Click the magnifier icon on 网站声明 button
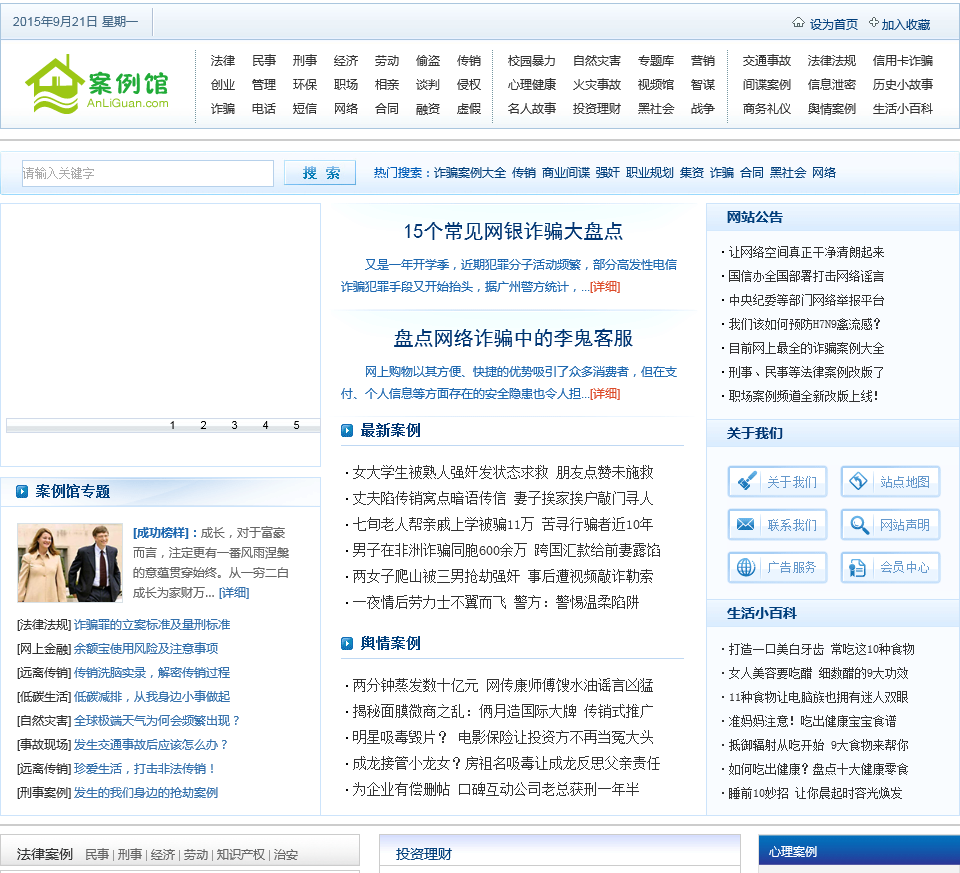This screenshot has width=960, height=873. (x=858, y=525)
